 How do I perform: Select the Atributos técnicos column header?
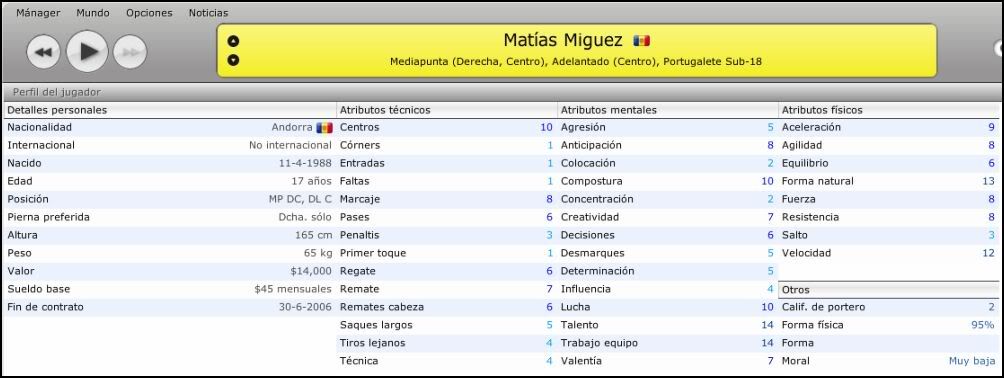(x=385, y=110)
